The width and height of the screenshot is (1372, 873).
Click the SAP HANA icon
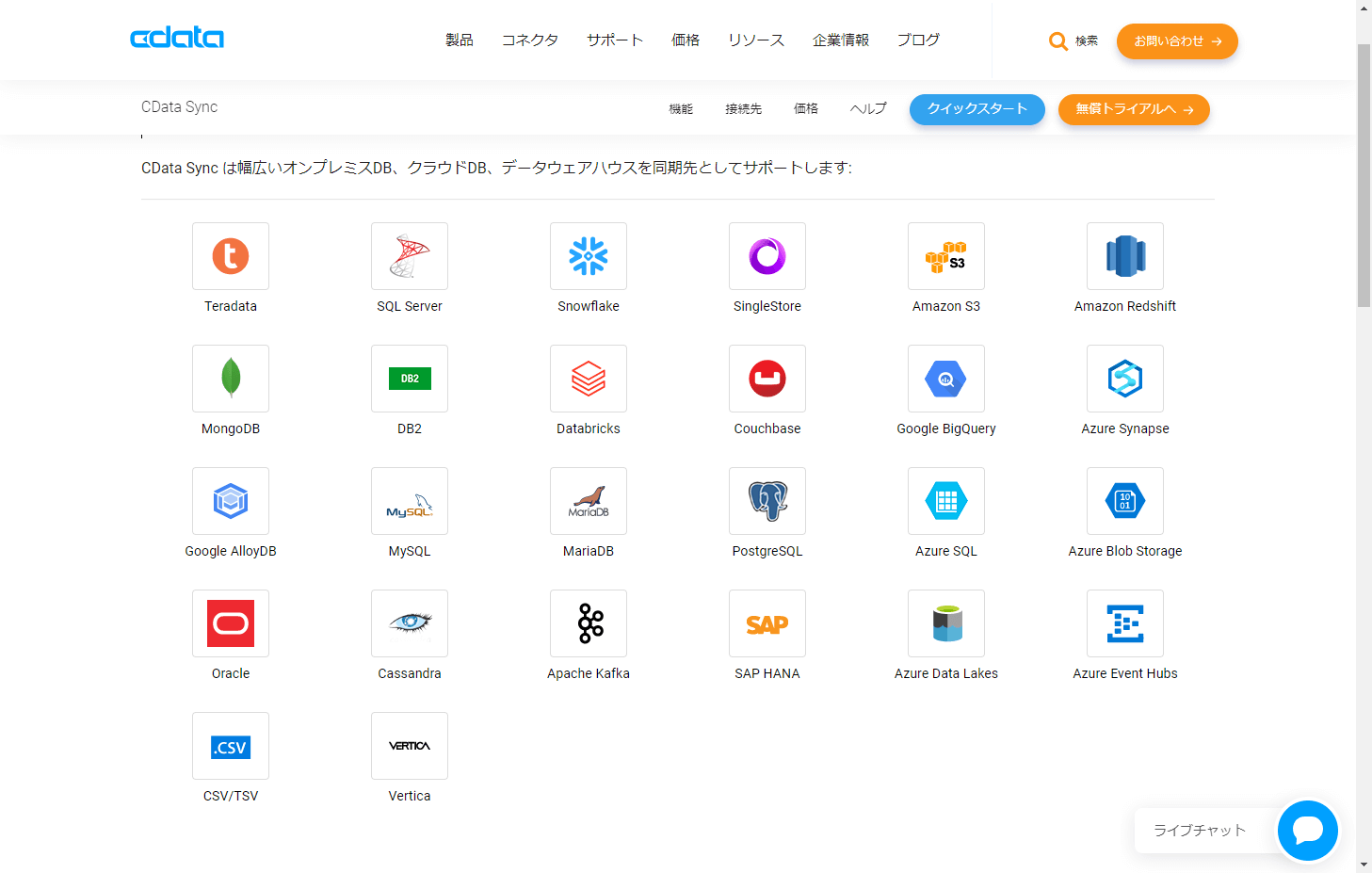767,623
